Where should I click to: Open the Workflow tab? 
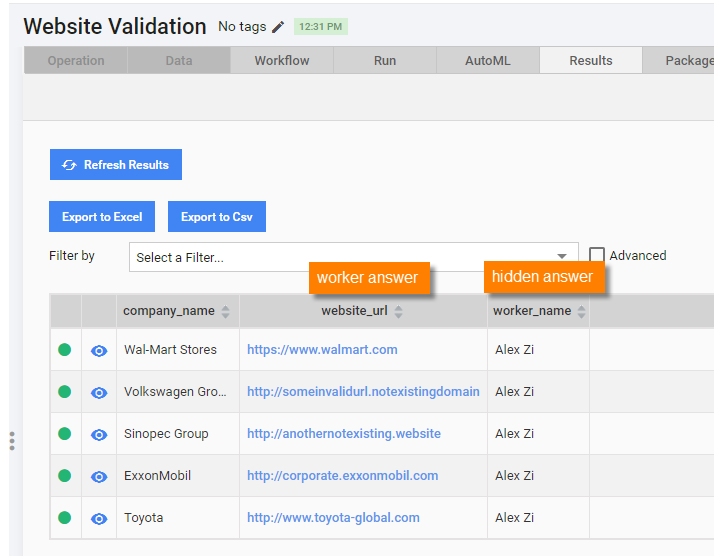pyautogui.click(x=282, y=60)
